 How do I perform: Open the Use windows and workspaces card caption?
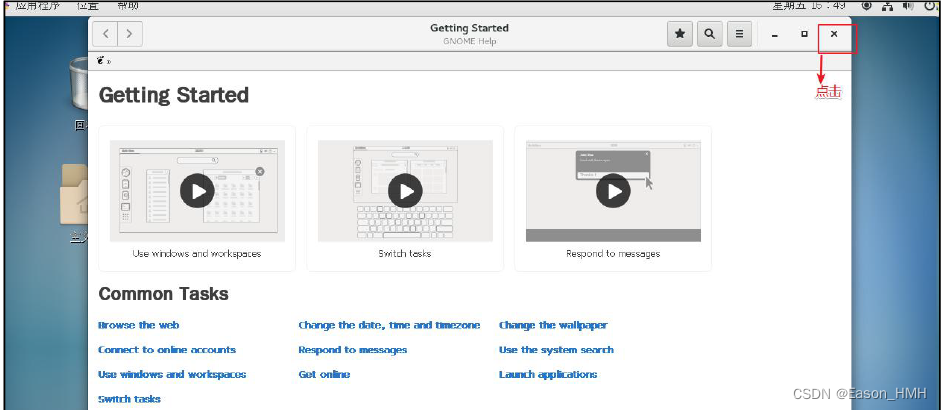[x=197, y=254]
